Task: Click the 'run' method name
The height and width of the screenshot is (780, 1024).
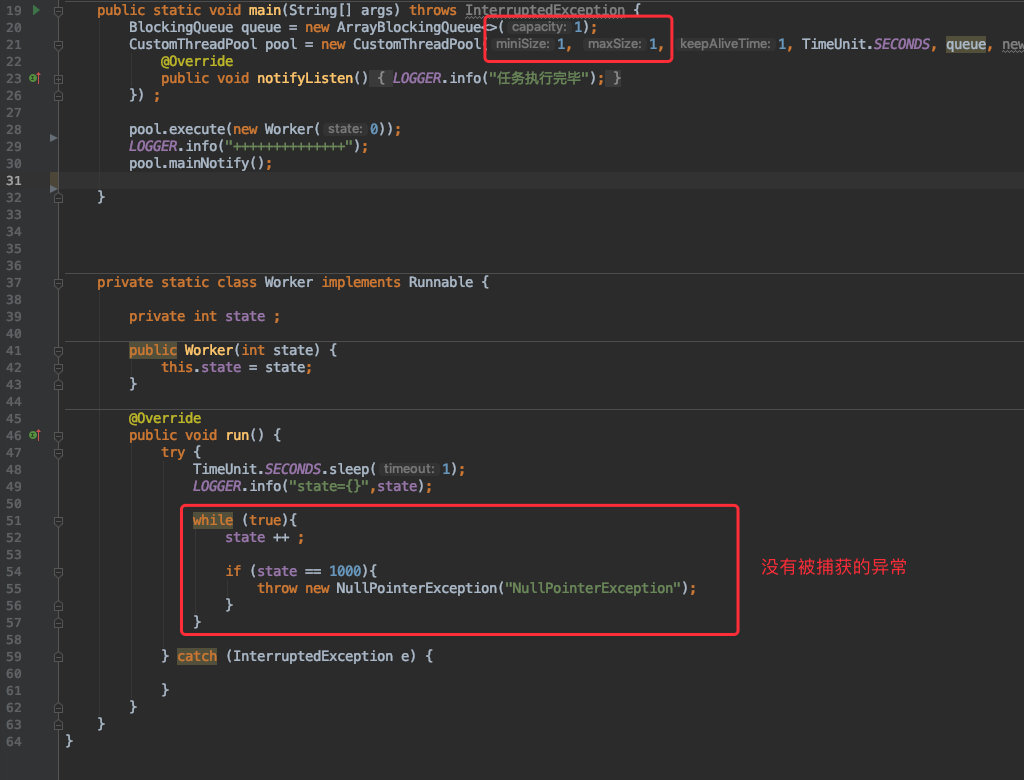Action: point(237,435)
